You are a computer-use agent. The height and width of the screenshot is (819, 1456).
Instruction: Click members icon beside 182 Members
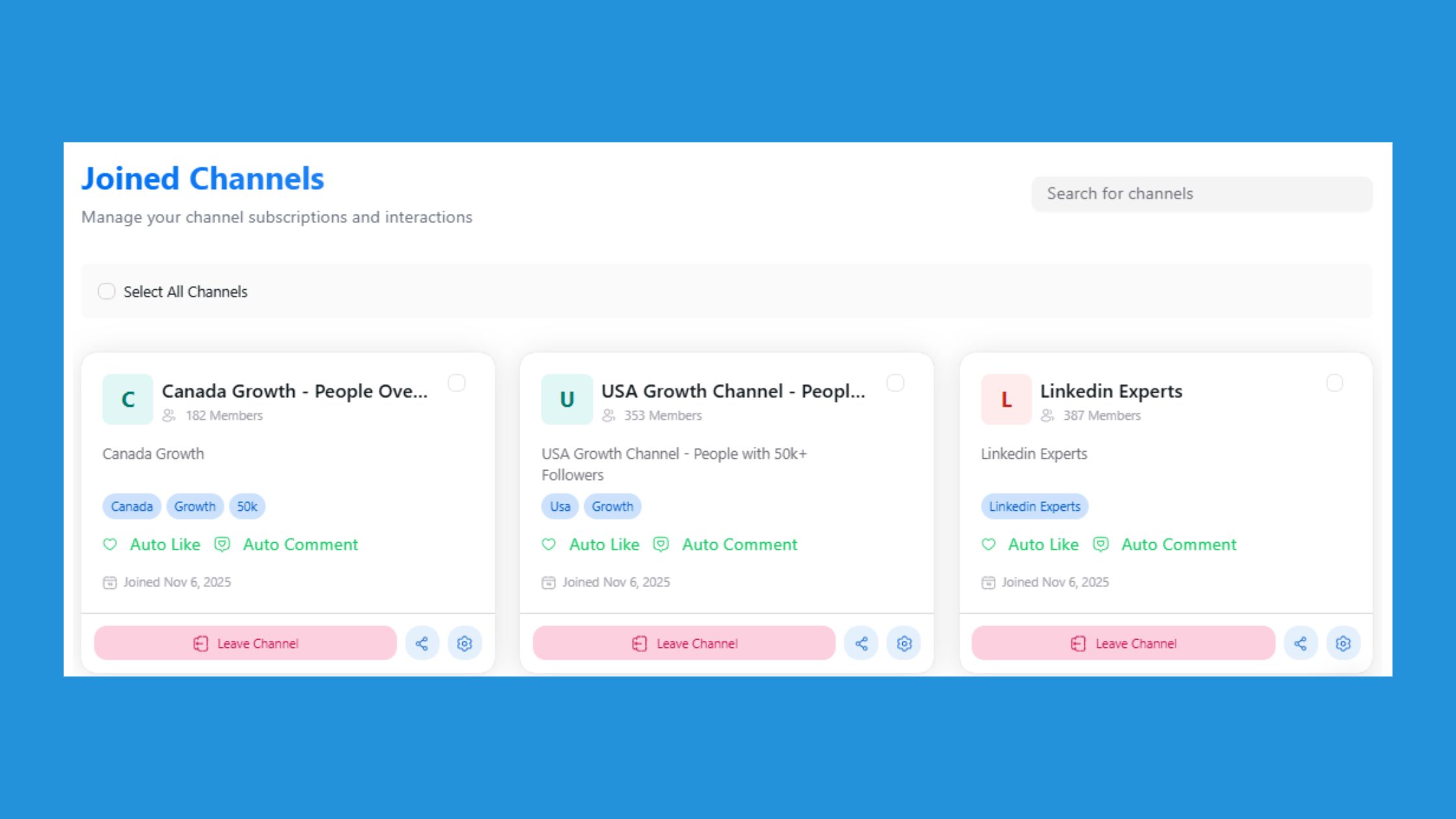(x=169, y=415)
